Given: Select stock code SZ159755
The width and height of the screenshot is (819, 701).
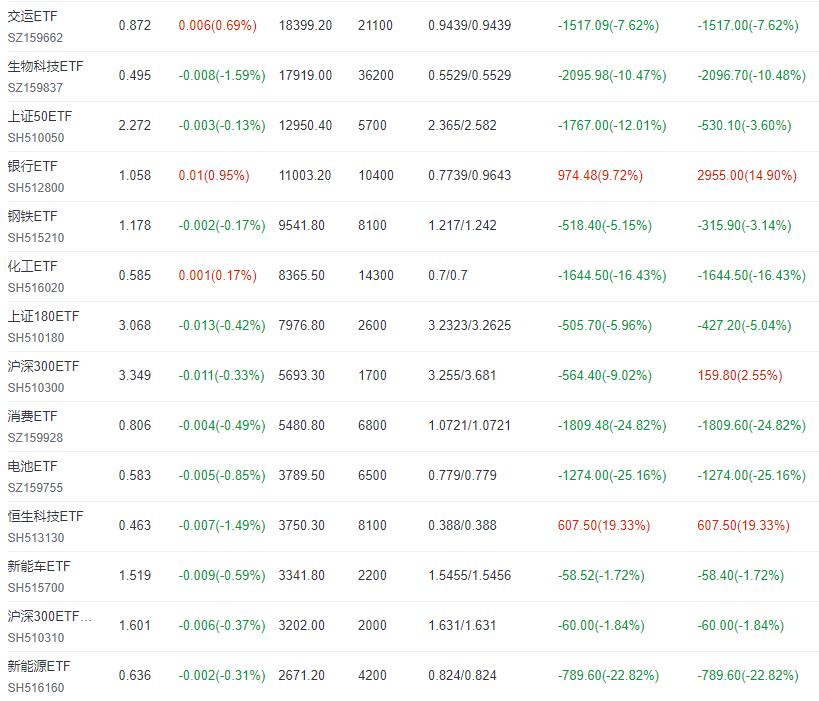Looking at the screenshot, I should click(35, 488).
